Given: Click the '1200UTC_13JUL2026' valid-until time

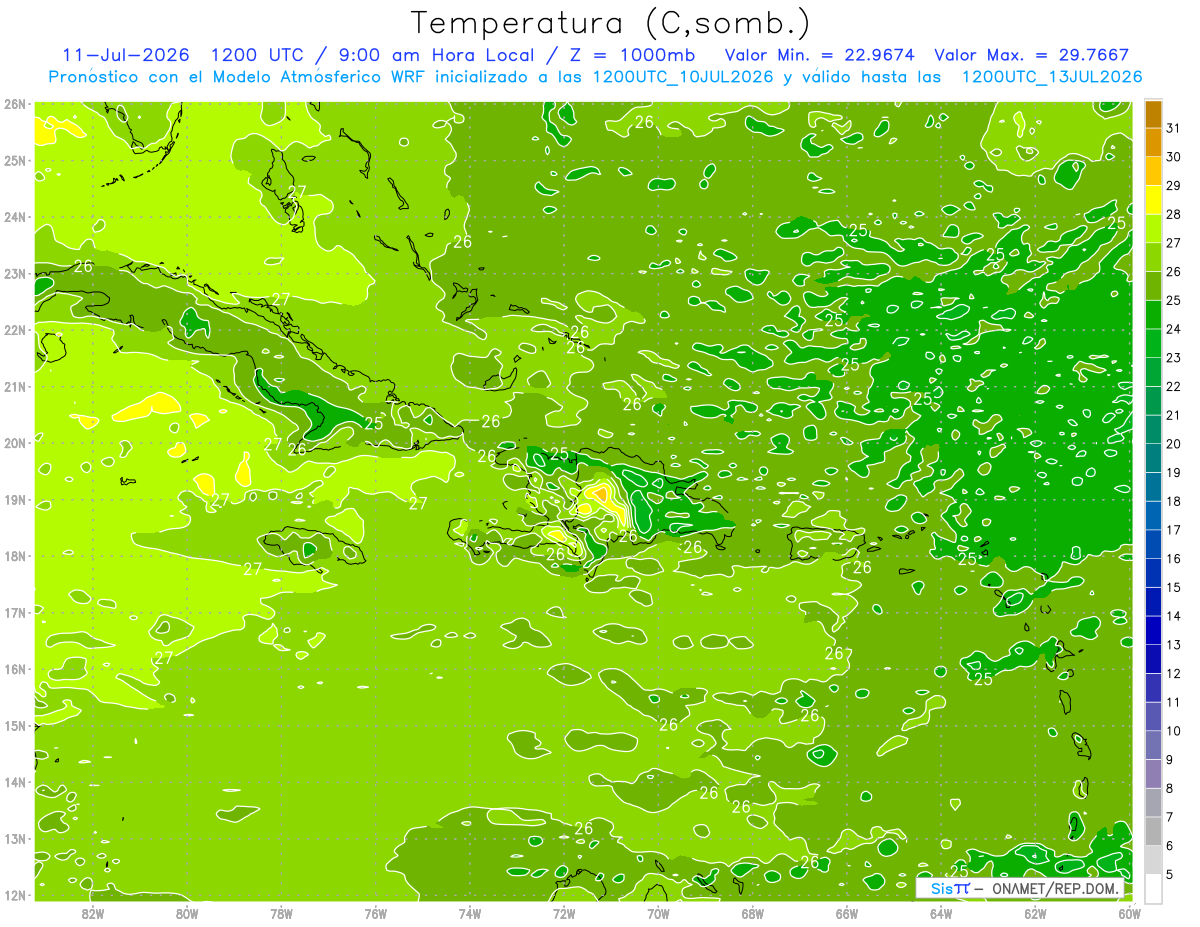Looking at the screenshot, I should tap(1052, 77).
